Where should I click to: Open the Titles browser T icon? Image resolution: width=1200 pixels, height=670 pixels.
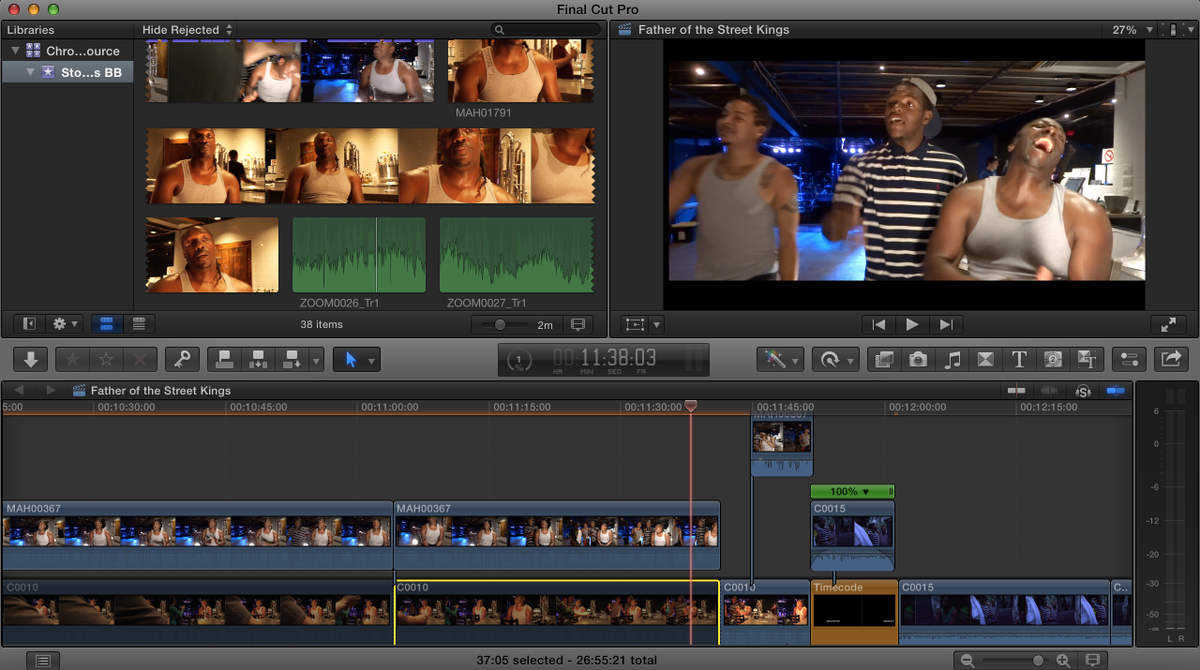coord(1019,360)
